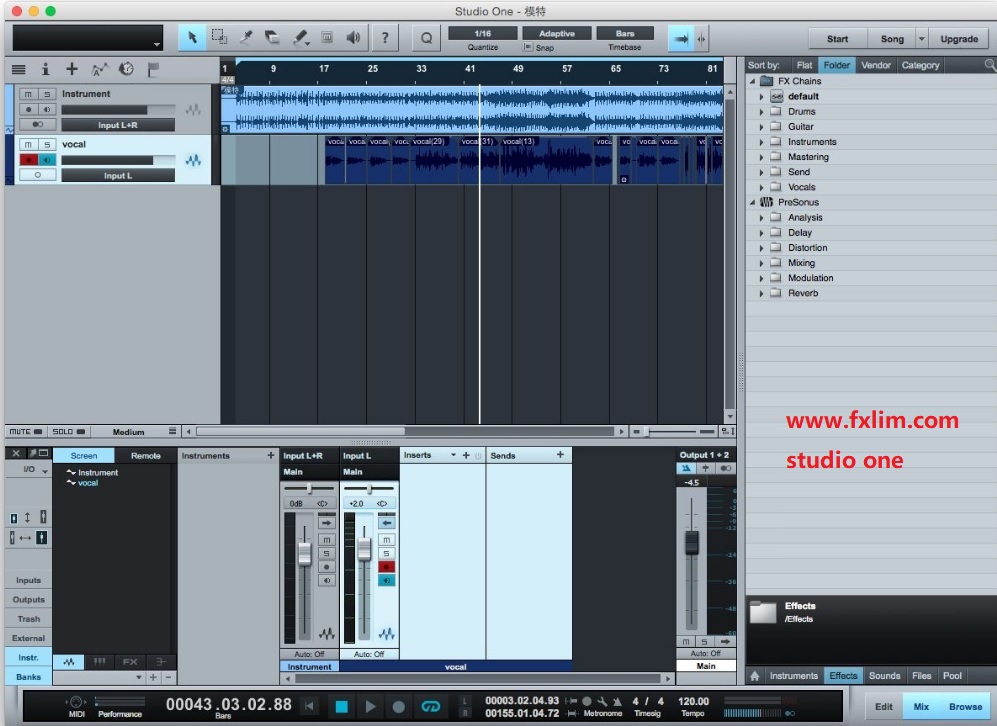Mute the vocal track
The width and height of the screenshot is (997, 726).
[28, 144]
